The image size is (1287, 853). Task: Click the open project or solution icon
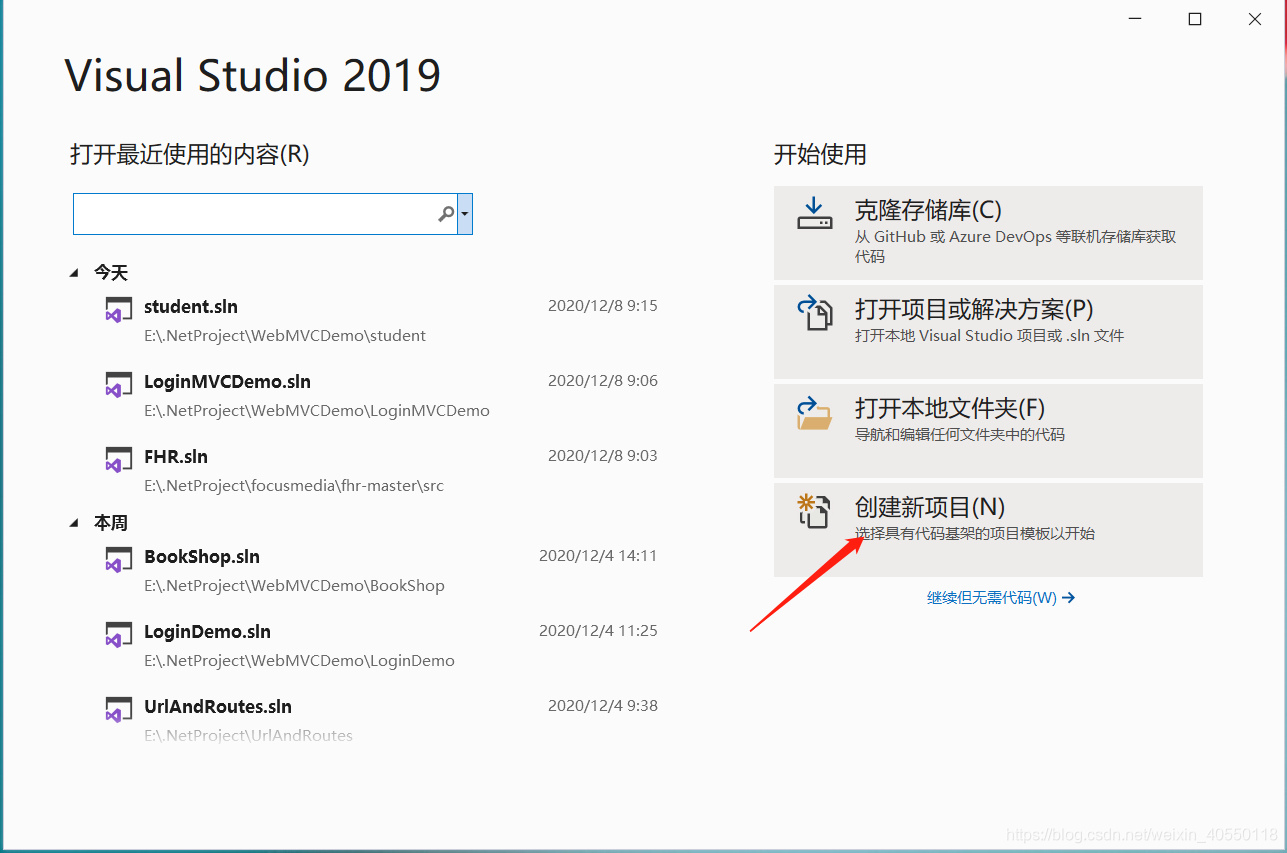pos(814,312)
